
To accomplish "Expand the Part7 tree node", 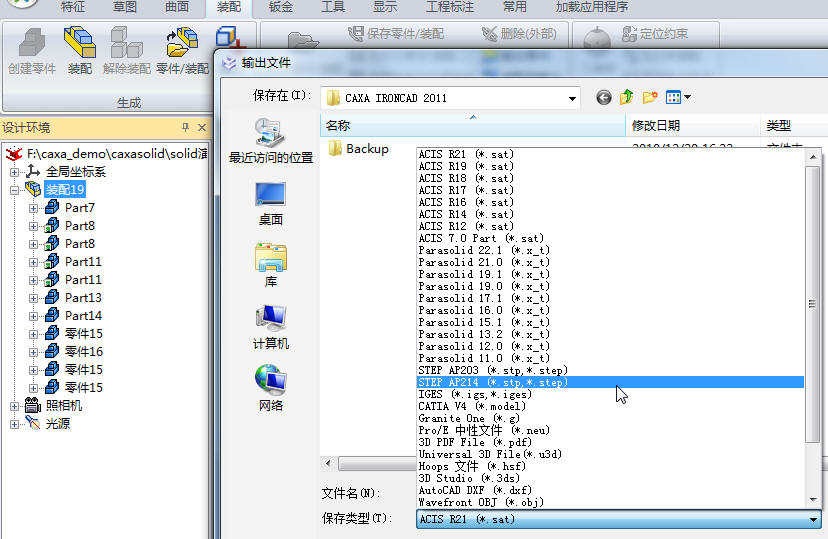I will tap(33, 208).
